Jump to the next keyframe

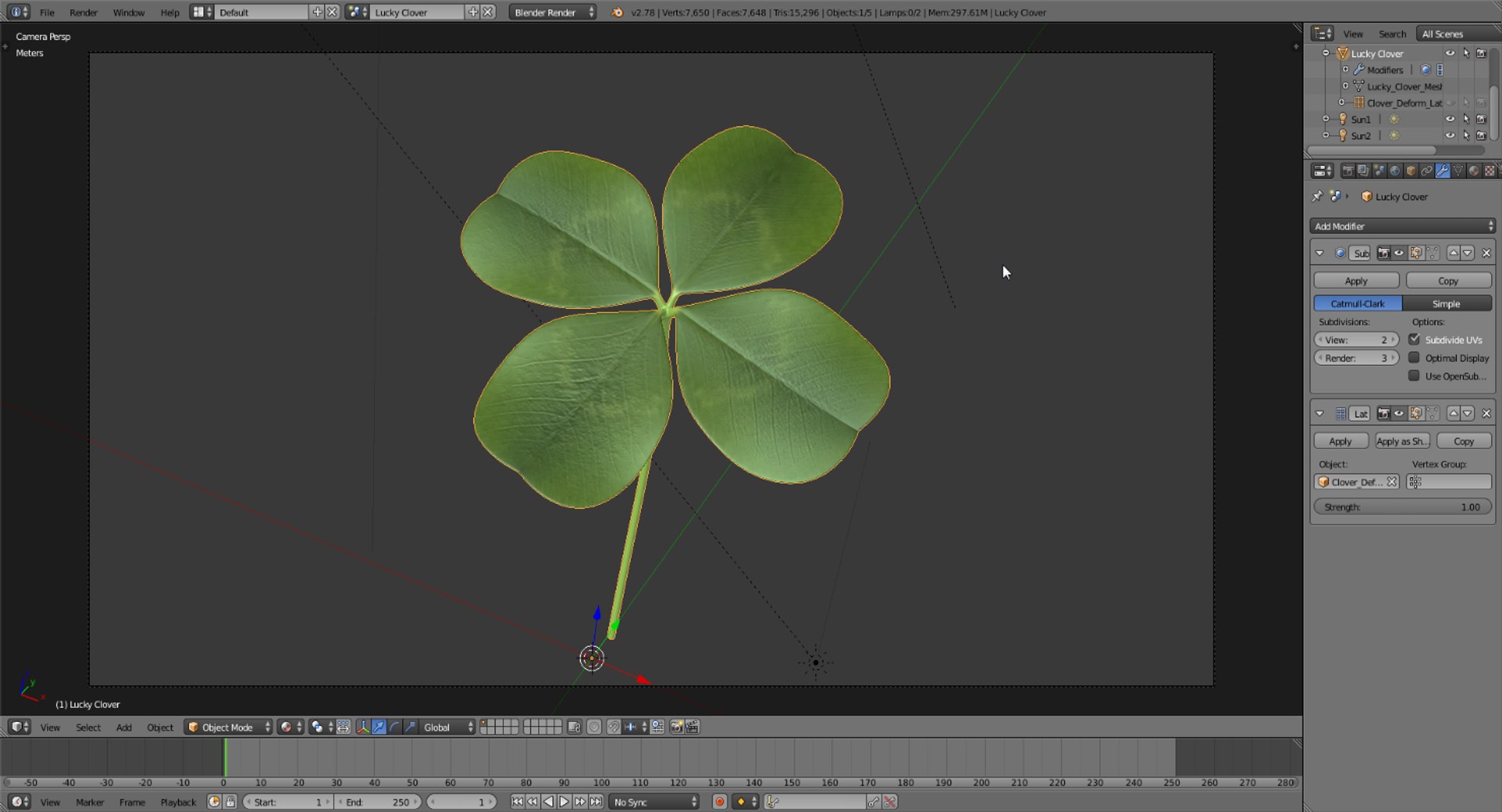click(580, 802)
